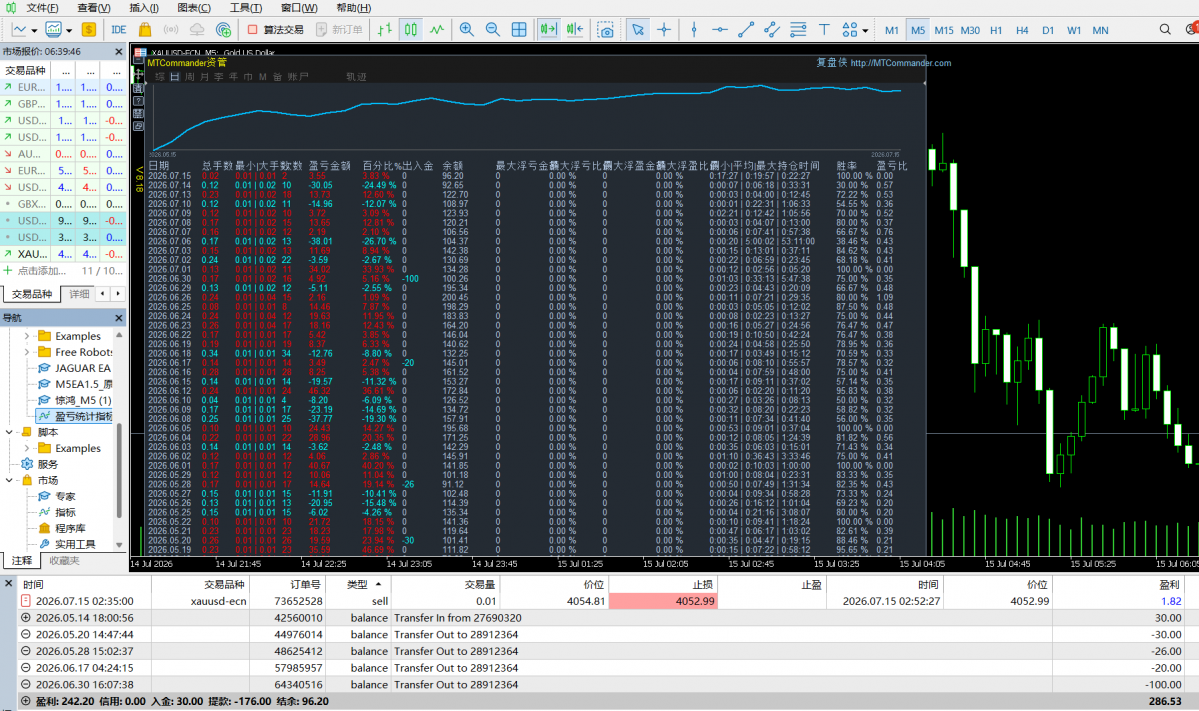Image resolution: width=1199 pixels, height=711 pixels.
Task: Click the highlighted 止损 4052.99 cell
Action: click(x=663, y=601)
